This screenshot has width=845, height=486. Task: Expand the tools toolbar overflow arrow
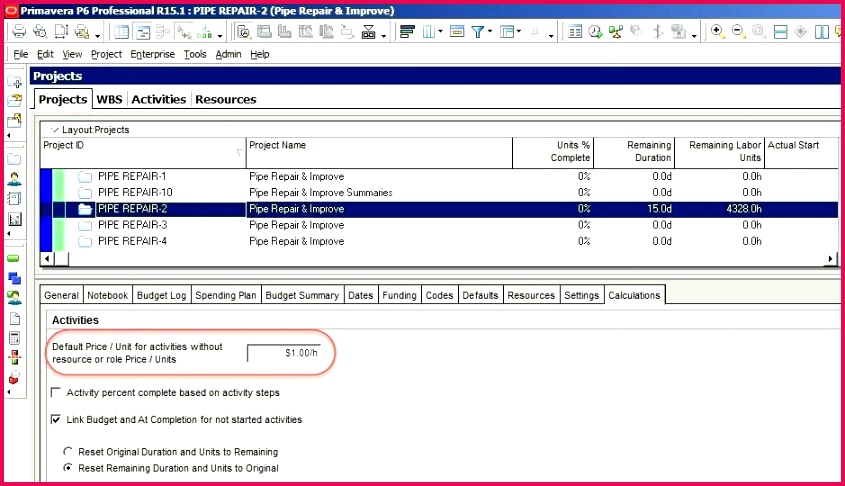pos(694,36)
